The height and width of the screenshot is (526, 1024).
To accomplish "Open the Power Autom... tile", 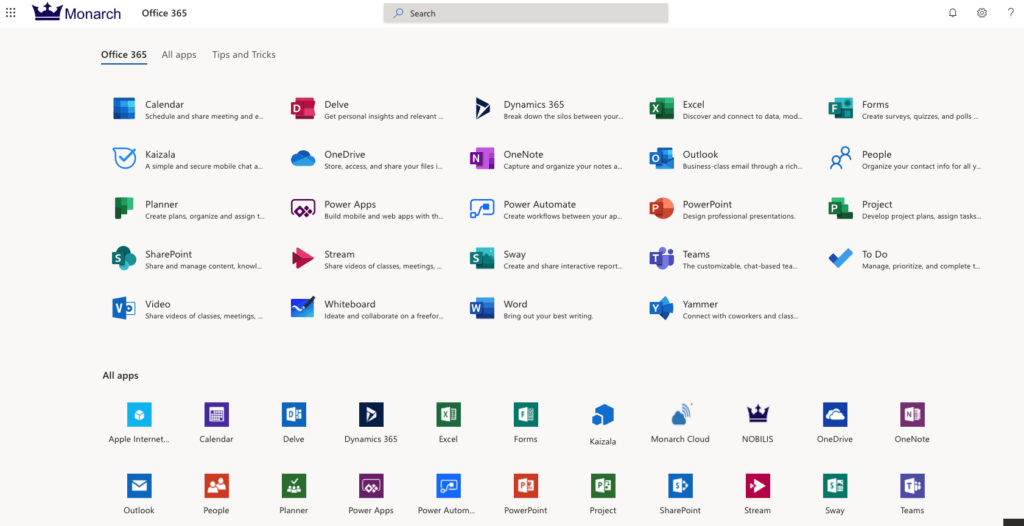I will (449, 494).
